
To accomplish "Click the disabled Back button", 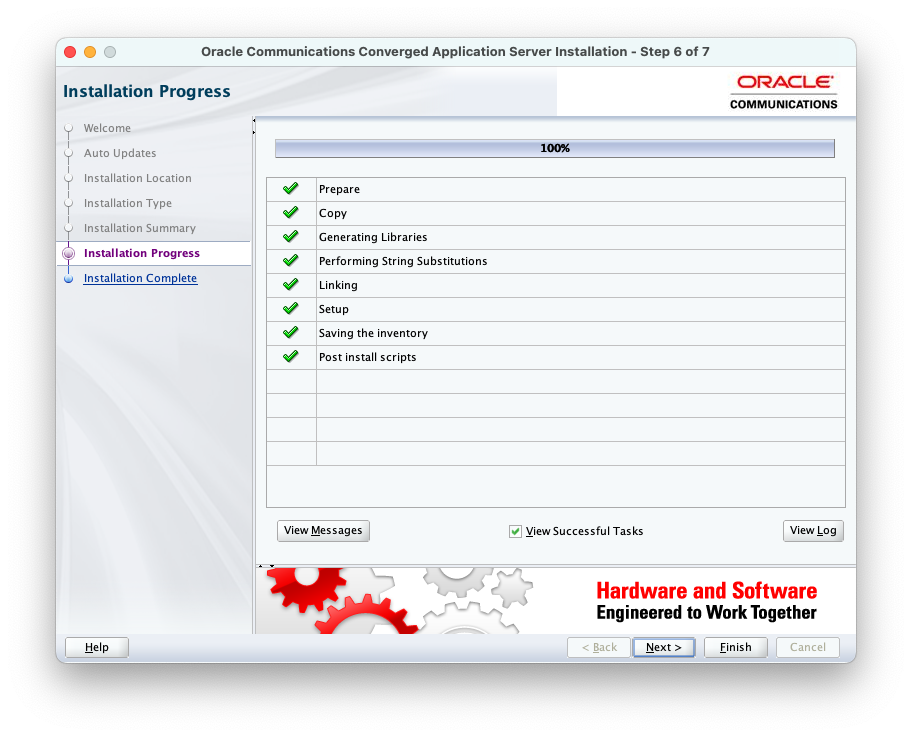I will (599, 647).
